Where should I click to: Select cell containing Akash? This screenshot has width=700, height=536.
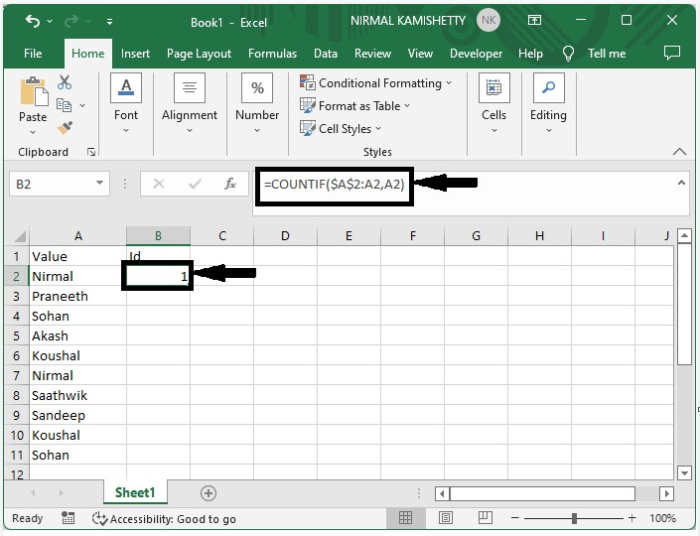click(x=78, y=336)
